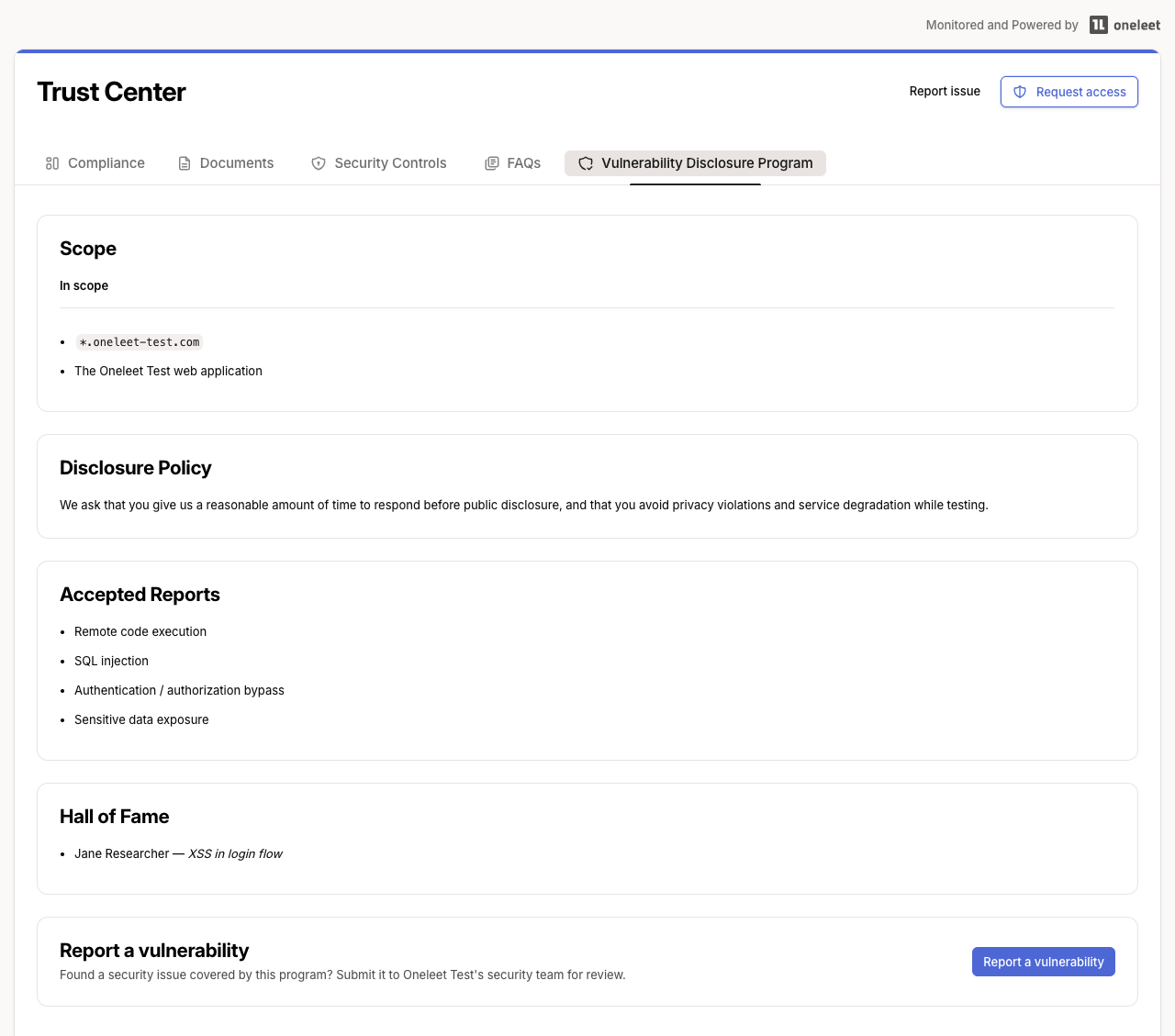1175x1036 pixels.
Task: Go to the FAQs tab
Action: click(513, 163)
